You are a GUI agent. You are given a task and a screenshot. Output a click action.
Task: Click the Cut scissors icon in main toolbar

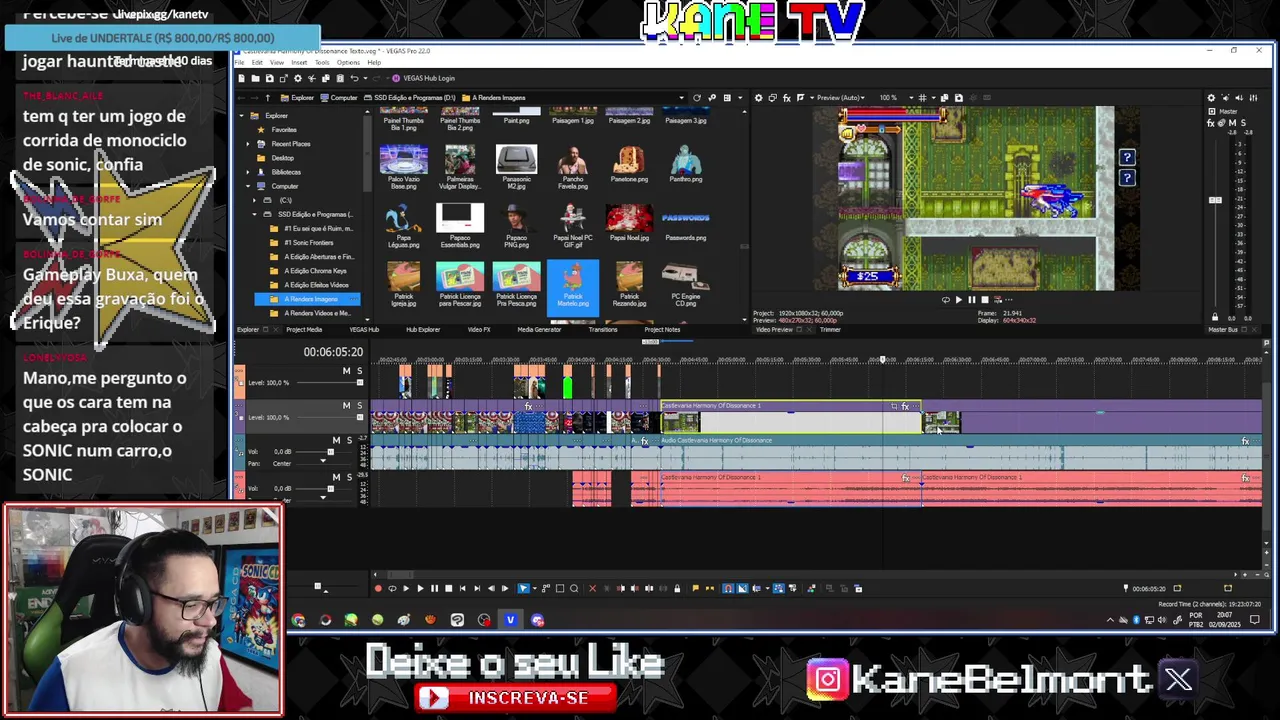(312, 78)
